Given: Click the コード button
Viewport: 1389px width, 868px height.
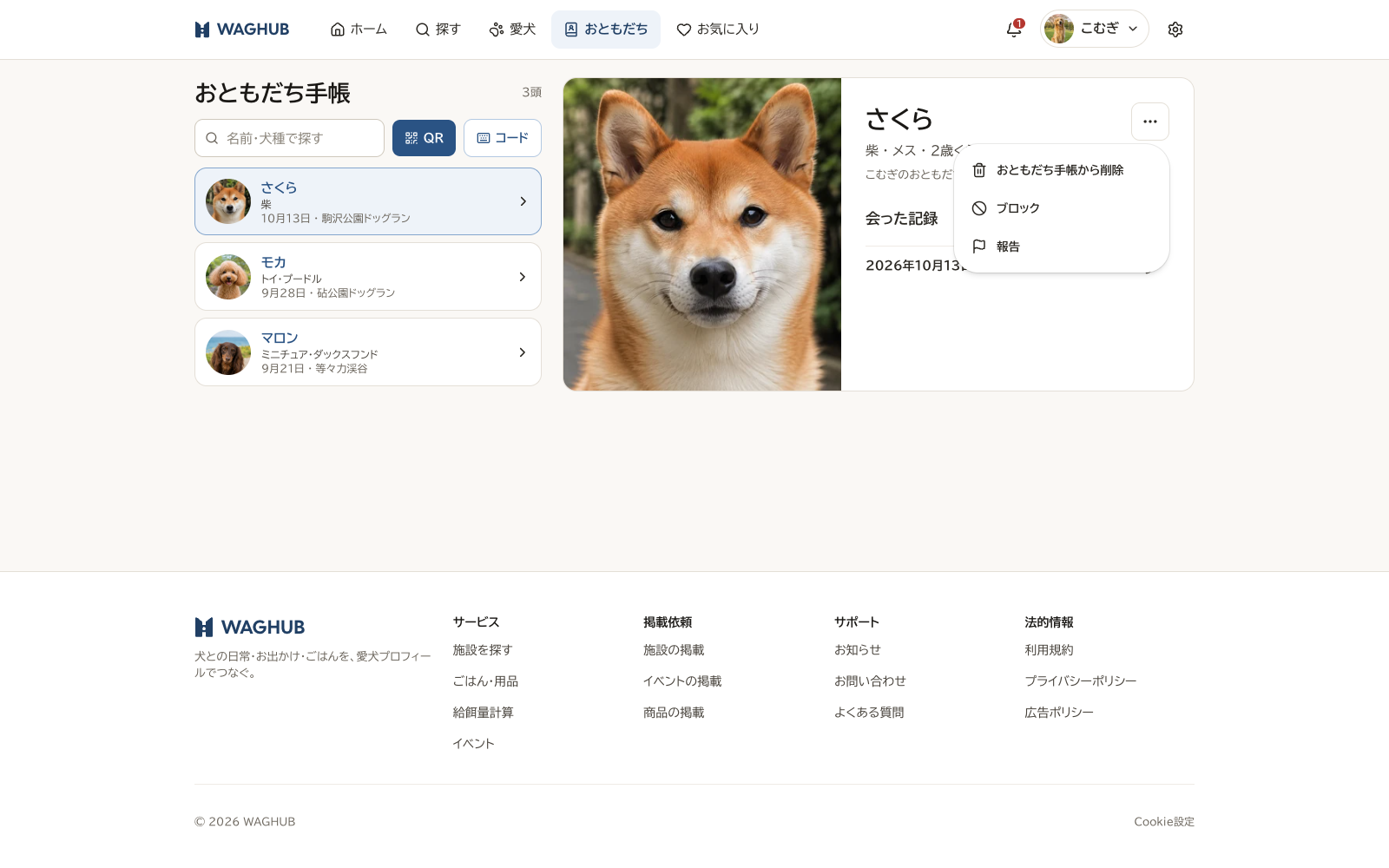Looking at the screenshot, I should [x=503, y=138].
